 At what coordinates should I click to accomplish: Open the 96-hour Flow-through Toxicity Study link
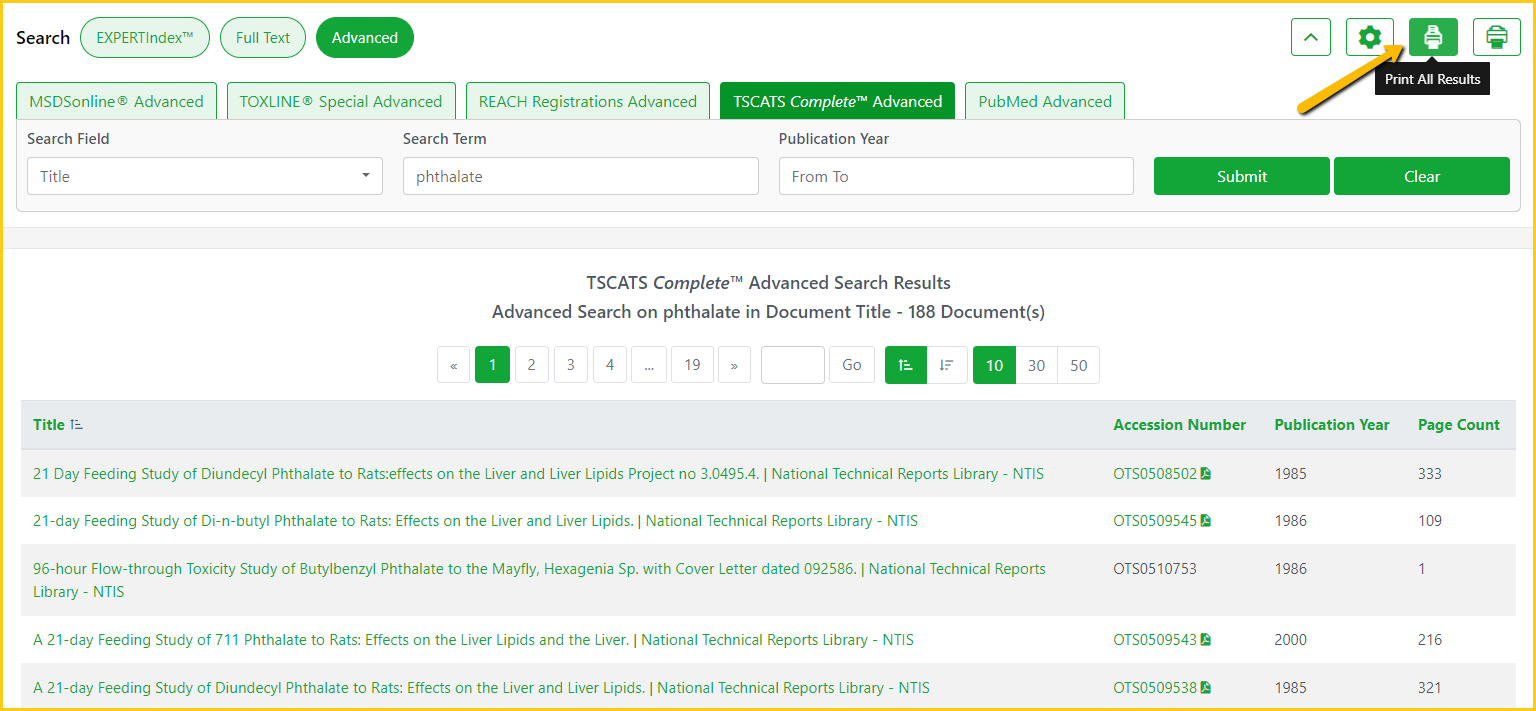(x=444, y=569)
